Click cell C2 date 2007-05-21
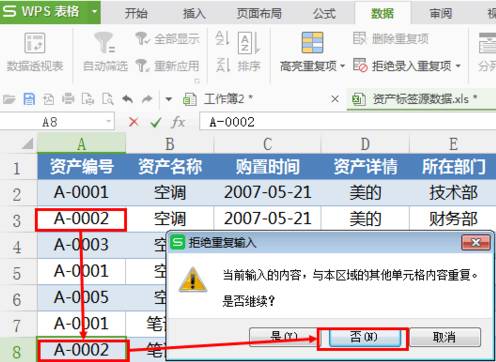 point(267,193)
